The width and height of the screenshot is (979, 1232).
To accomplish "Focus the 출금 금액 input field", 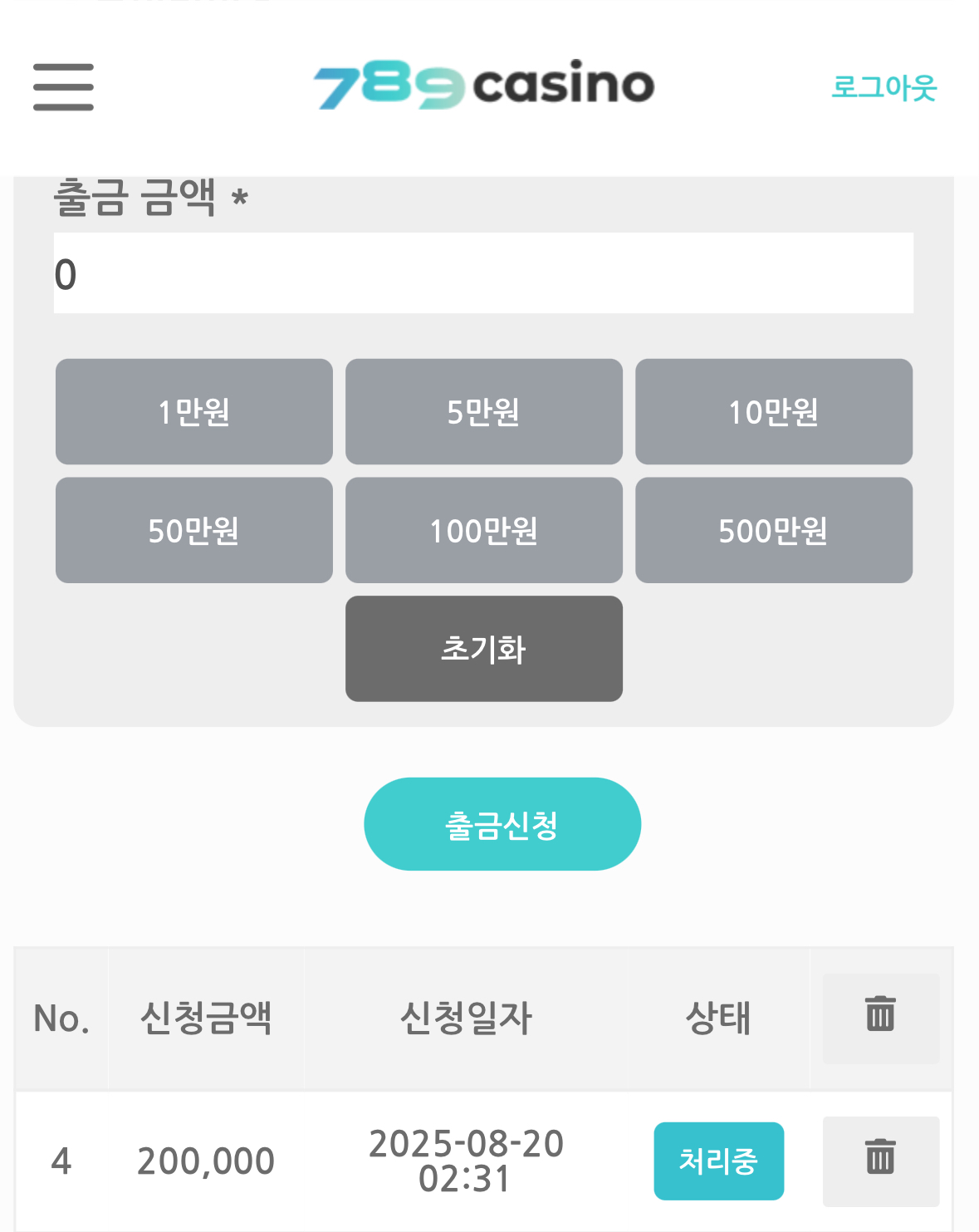I will (x=483, y=273).
